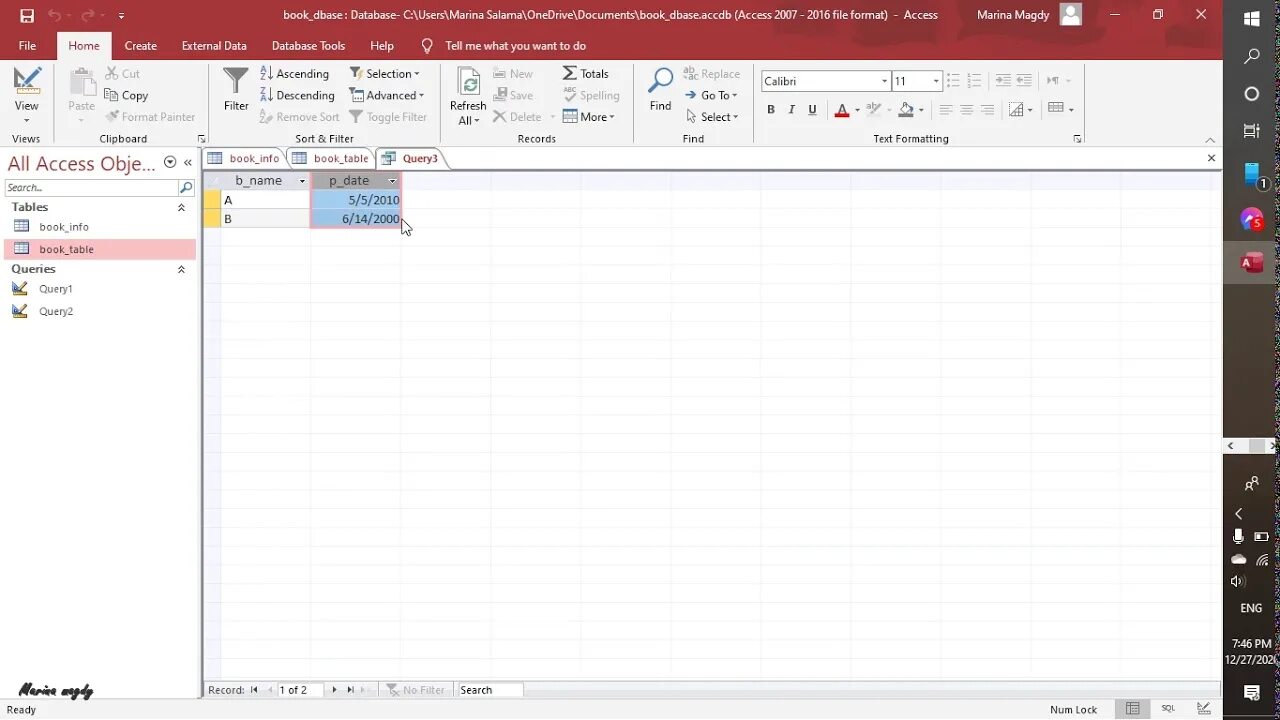Align text right
The image size is (1280, 720).
[x=987, y=110]
